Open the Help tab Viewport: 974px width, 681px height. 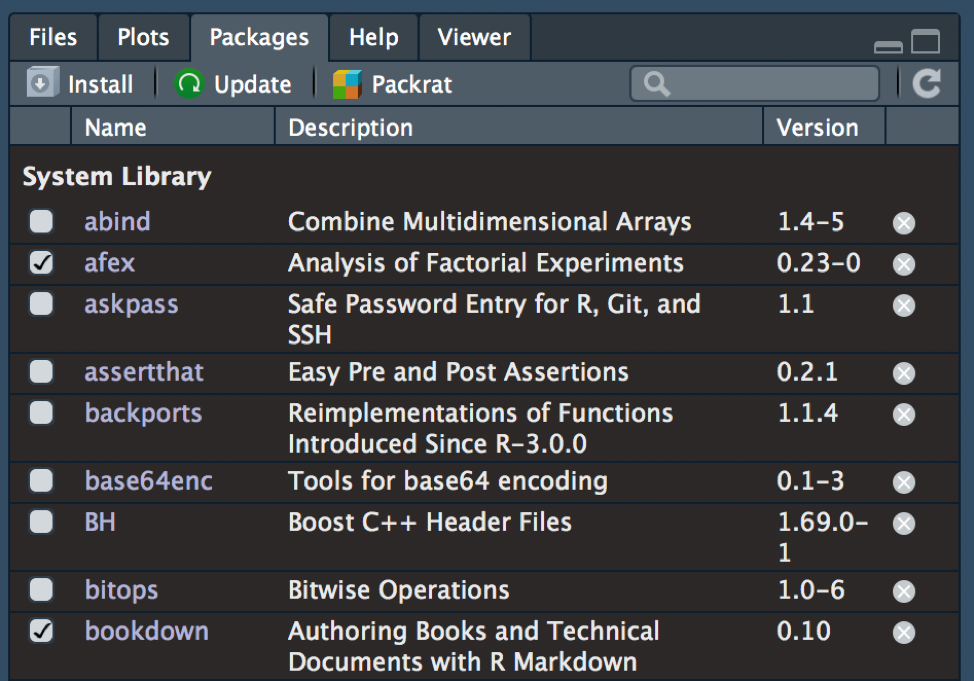pyautogui.click(x=373, y=38)
